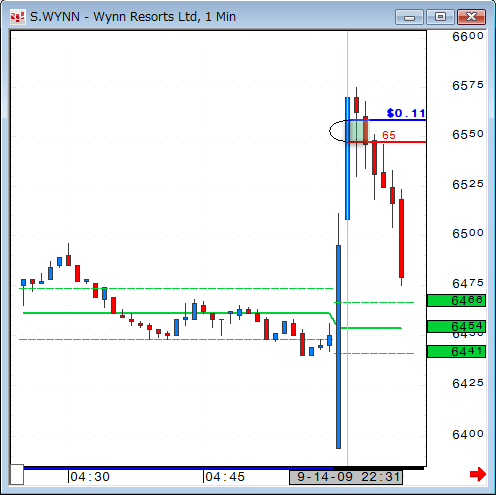Click the 6600 price axis label
The height and width of the screenshot is (495, 496).
click(x=468, y=36)
